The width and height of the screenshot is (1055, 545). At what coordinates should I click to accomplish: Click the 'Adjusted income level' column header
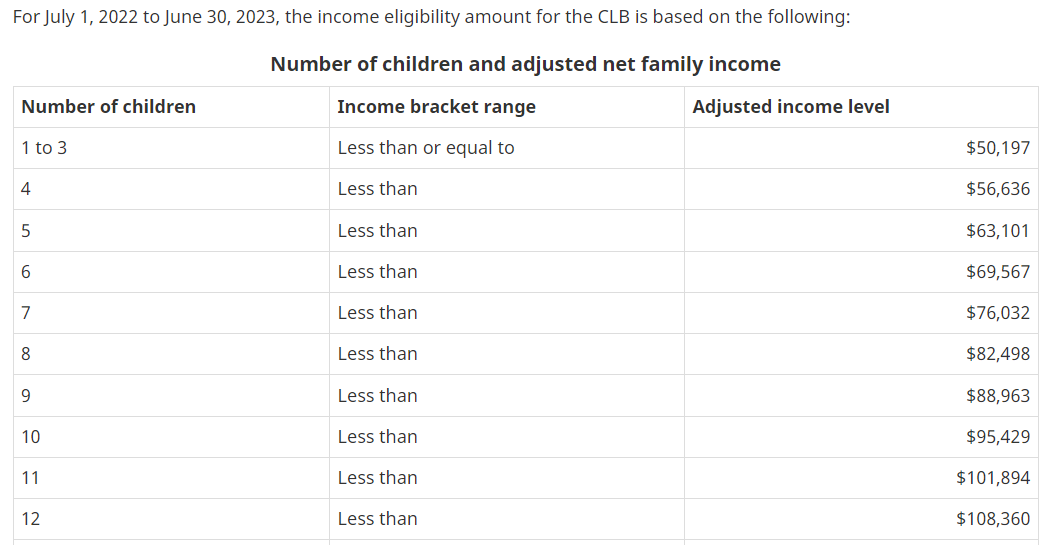(790, 107)
